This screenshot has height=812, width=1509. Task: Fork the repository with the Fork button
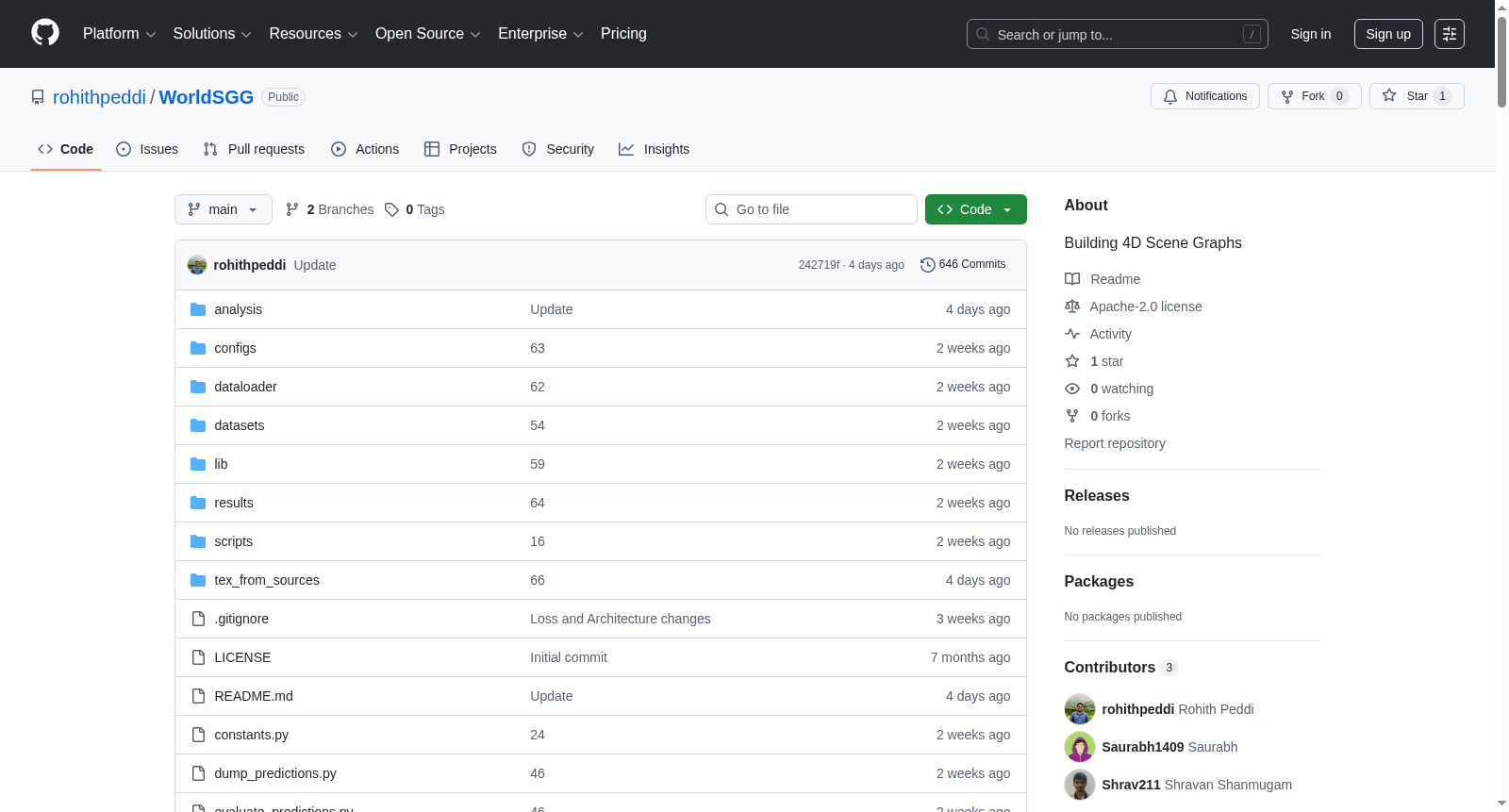[x=1315, y=96]
